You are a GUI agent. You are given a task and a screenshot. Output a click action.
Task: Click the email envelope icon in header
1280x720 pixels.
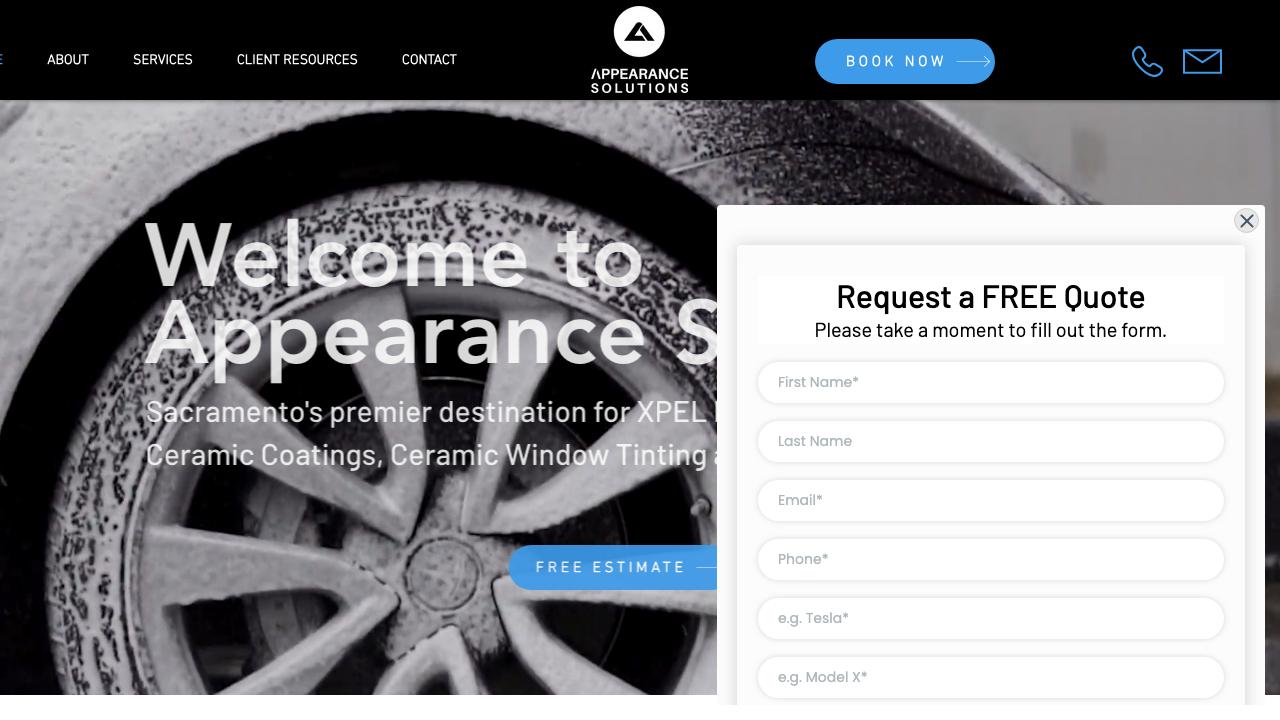[1202, 61]
